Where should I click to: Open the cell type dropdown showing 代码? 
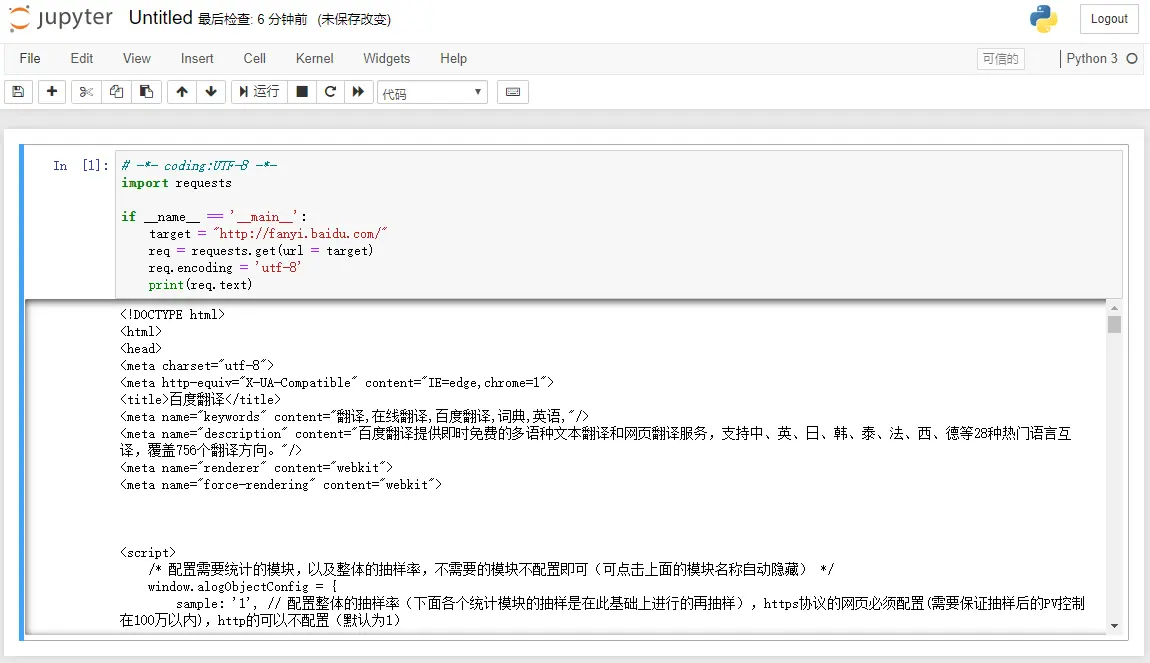click(x=431, y=91)
